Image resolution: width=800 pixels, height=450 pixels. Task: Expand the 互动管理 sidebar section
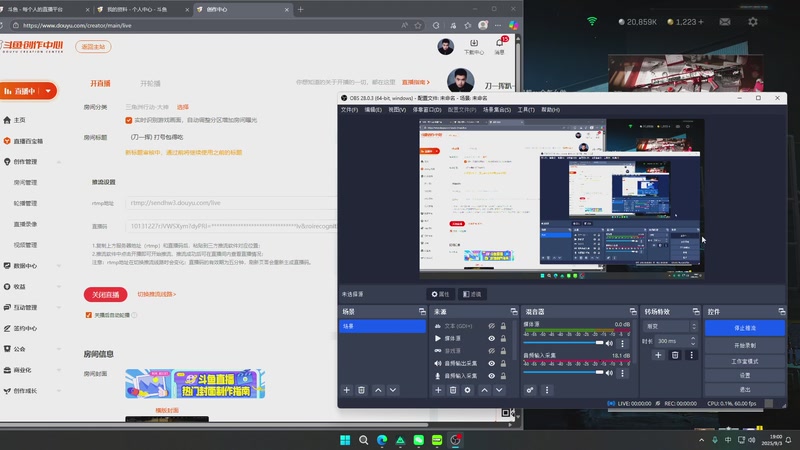(x=59, y=308)
